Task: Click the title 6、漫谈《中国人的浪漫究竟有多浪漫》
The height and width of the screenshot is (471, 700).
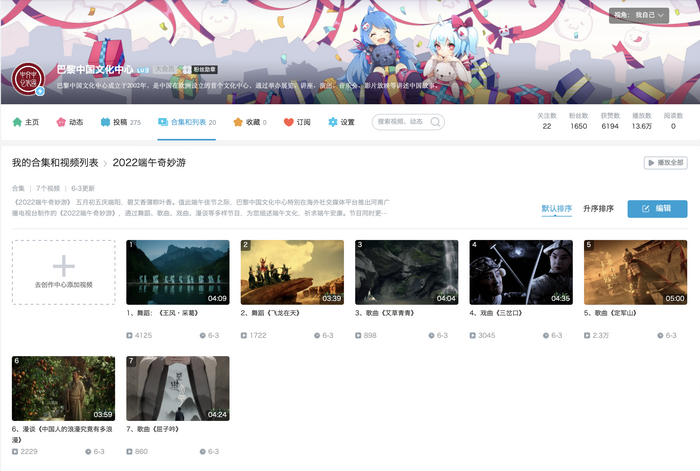Action: tap(62, 434)
